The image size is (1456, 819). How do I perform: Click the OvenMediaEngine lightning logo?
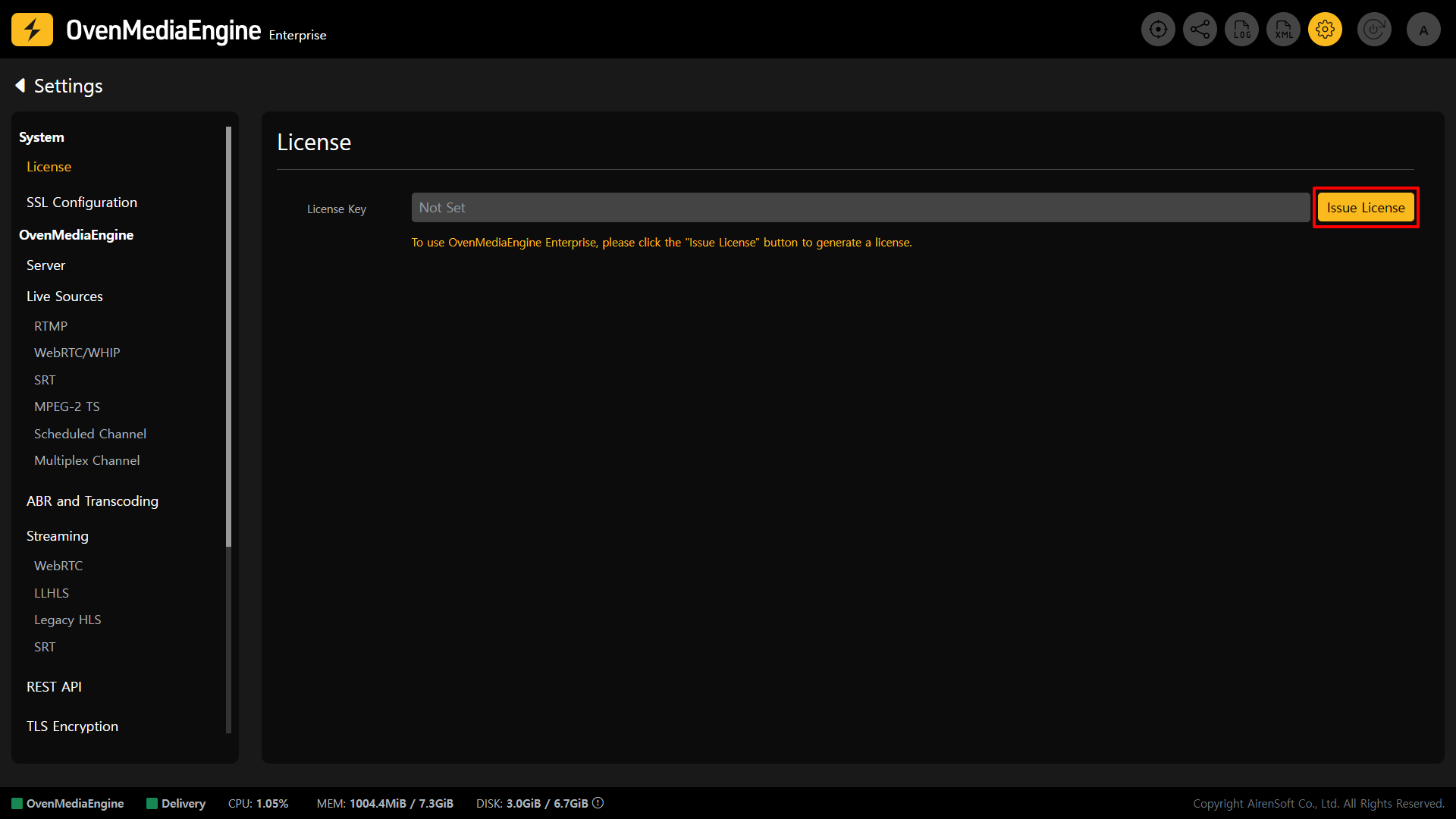coord(32,30)
